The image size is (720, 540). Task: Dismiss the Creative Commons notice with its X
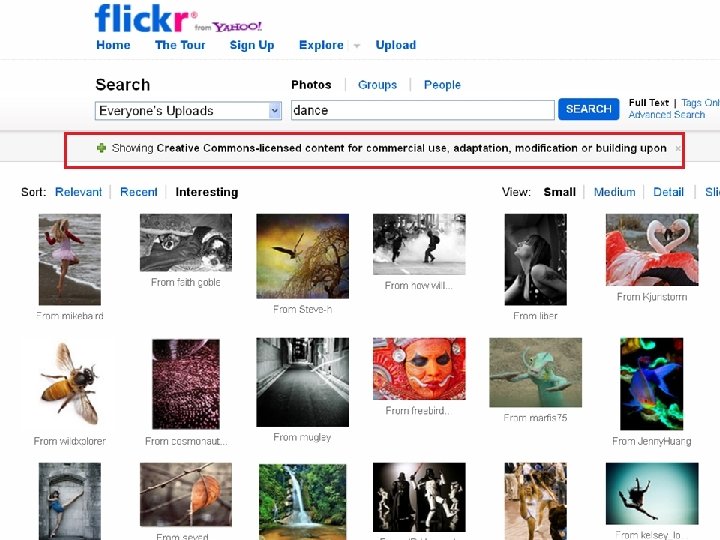[x=678, y=148]
